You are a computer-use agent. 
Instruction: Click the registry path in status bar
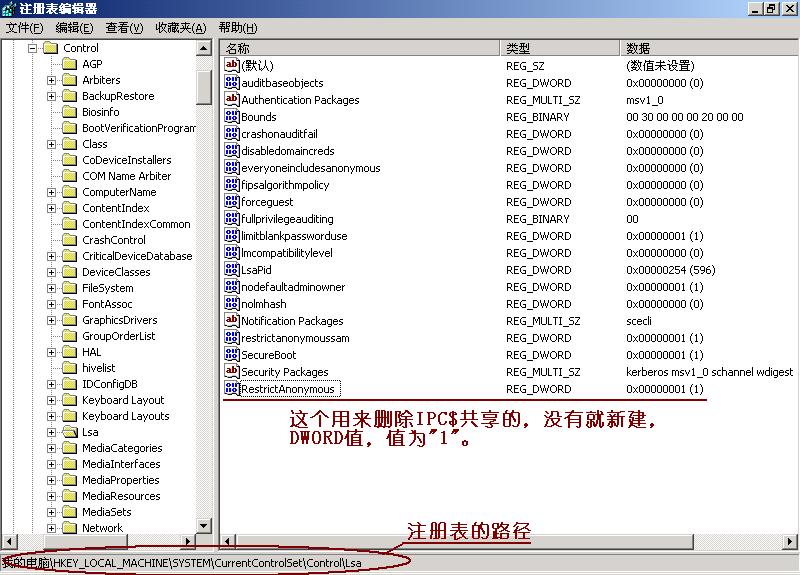point(182,563)
